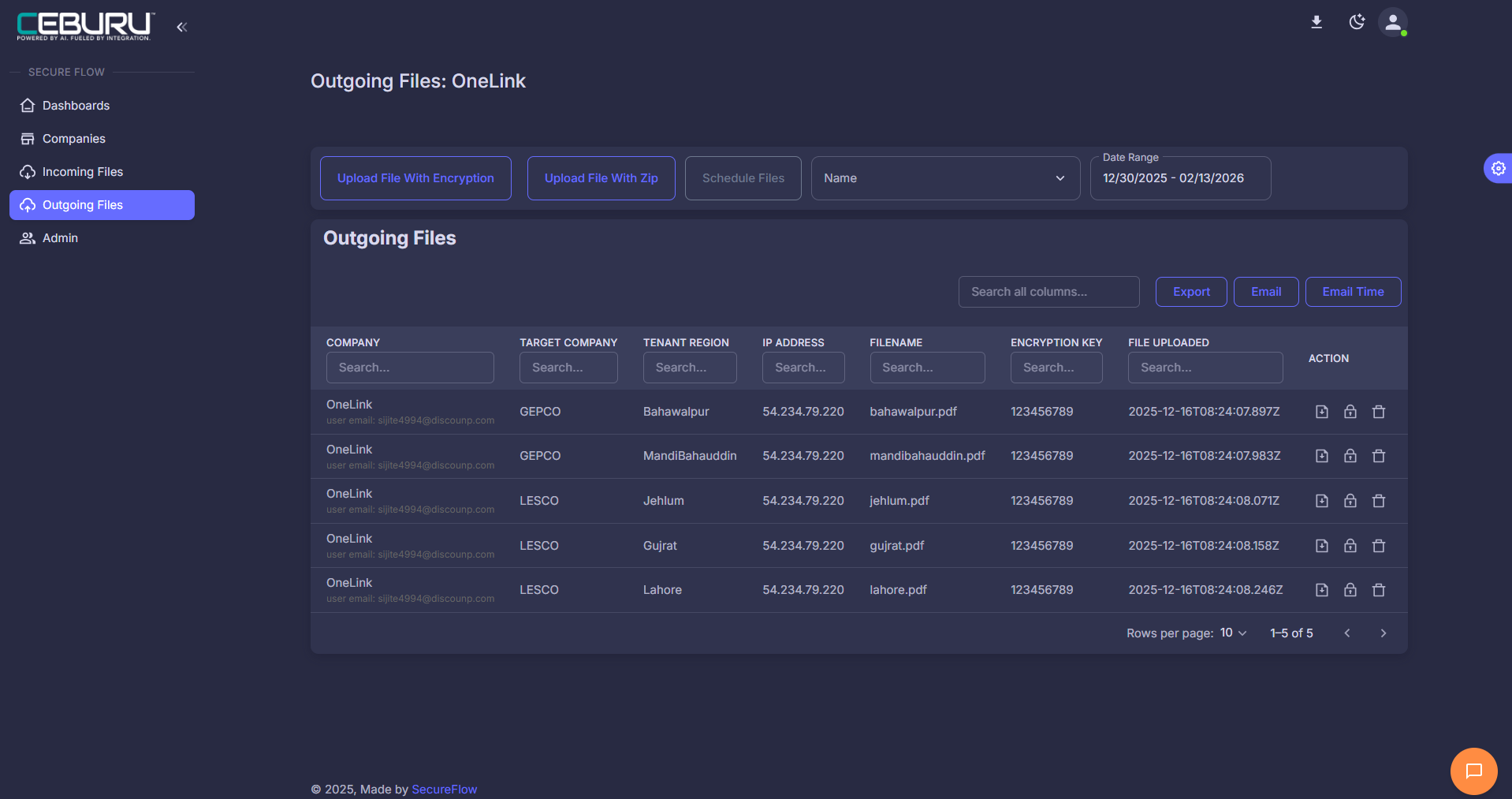This screenshot has width=1512, height=799.
Task: Click the file download icon for gujrat.pdf
Action: coord(1322,546)
